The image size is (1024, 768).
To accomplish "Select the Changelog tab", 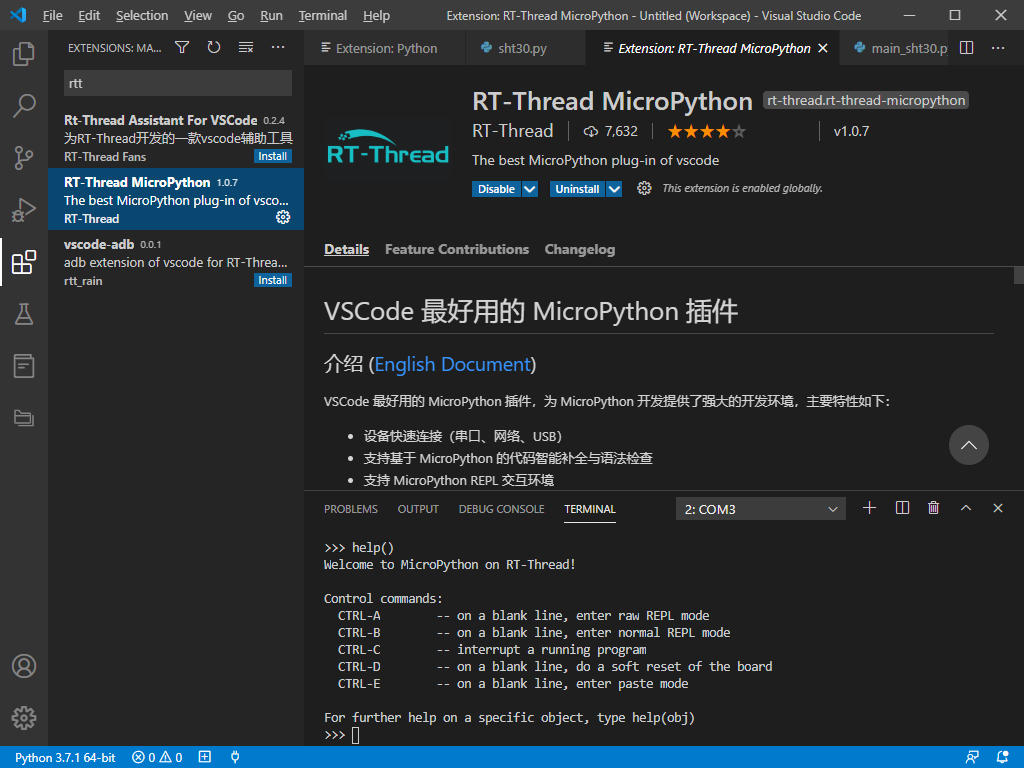I will pyautogui.click(x=579, y=249).
